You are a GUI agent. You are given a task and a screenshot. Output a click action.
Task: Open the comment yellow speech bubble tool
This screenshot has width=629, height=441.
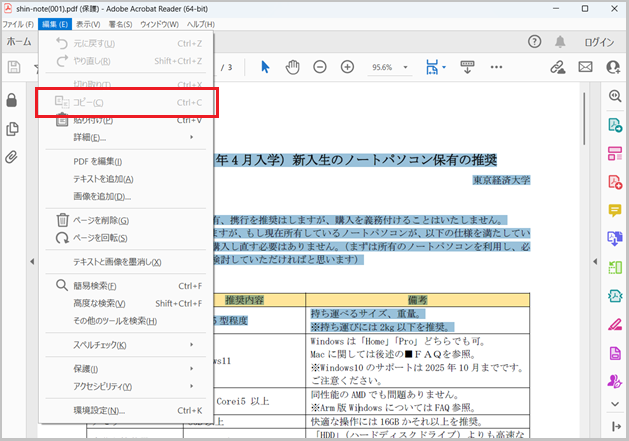(615, 210)
